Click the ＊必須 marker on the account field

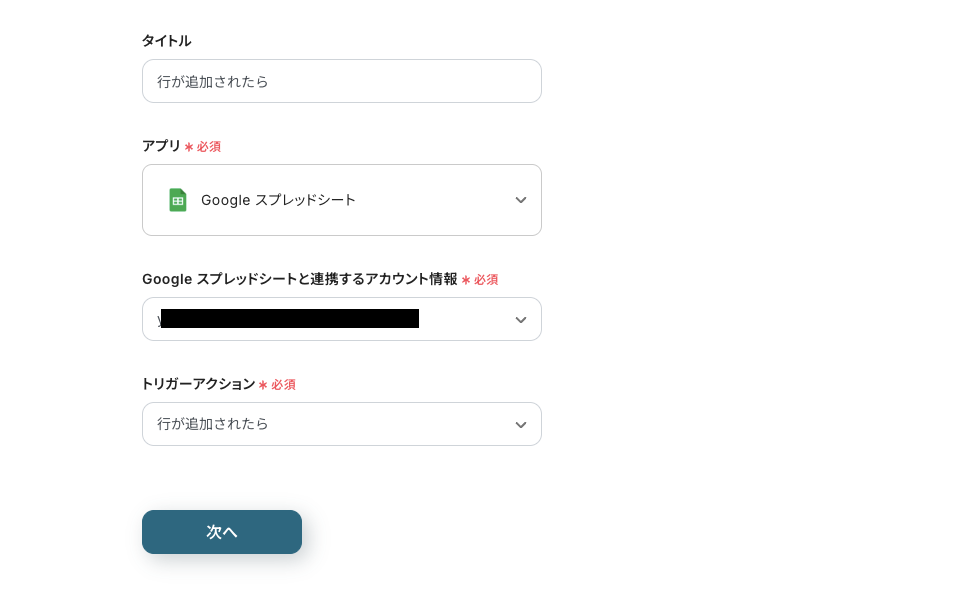480,279
